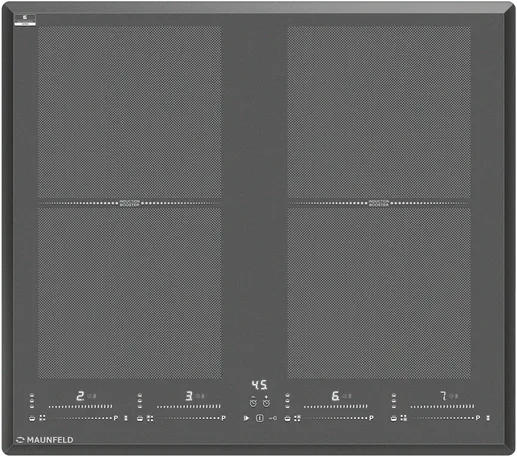Decrease timer with minus clock icon
The width and height of the screenshot is (517, 457).
pyautogui.click(x=253, y=402)
